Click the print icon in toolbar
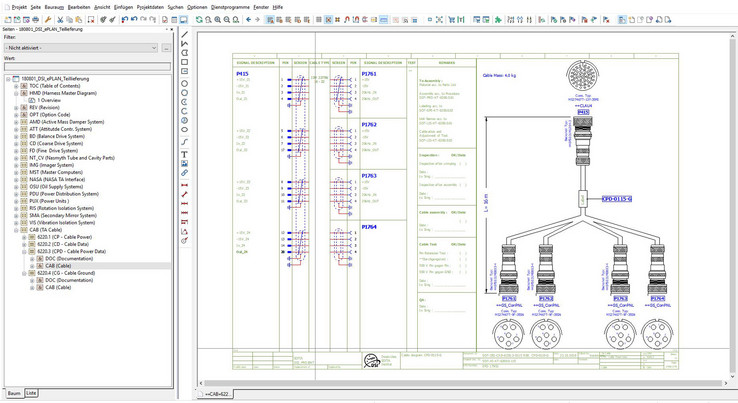The height and width of the screenshot is (403, 738). point(36,19)
